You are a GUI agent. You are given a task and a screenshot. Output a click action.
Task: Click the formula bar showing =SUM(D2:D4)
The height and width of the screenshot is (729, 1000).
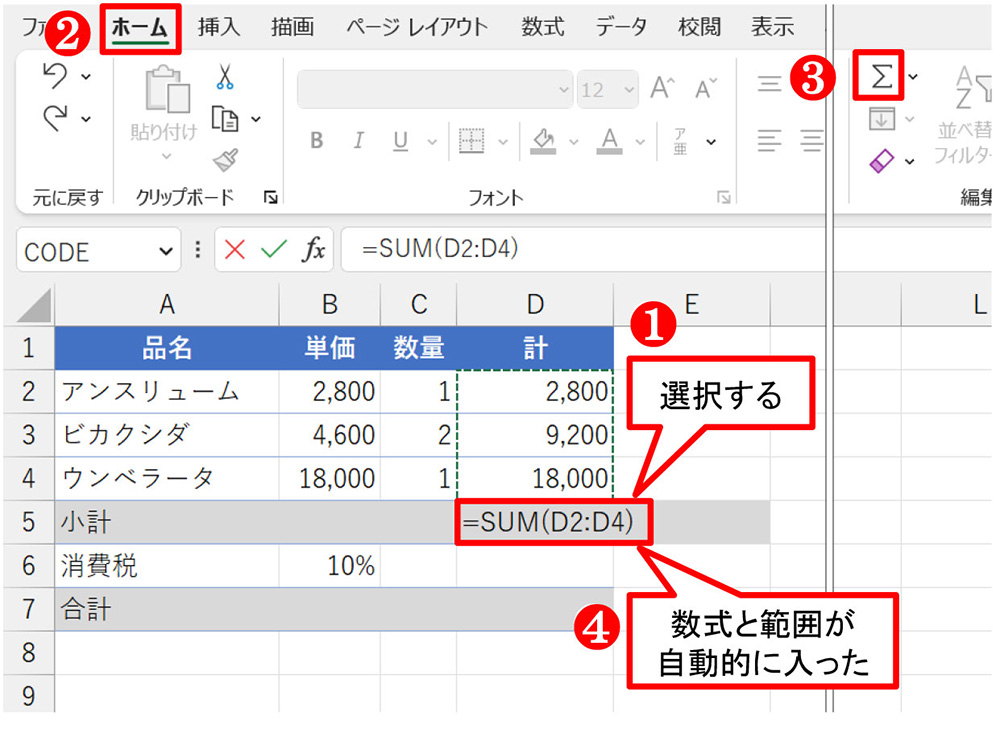(x=582, y=249)
